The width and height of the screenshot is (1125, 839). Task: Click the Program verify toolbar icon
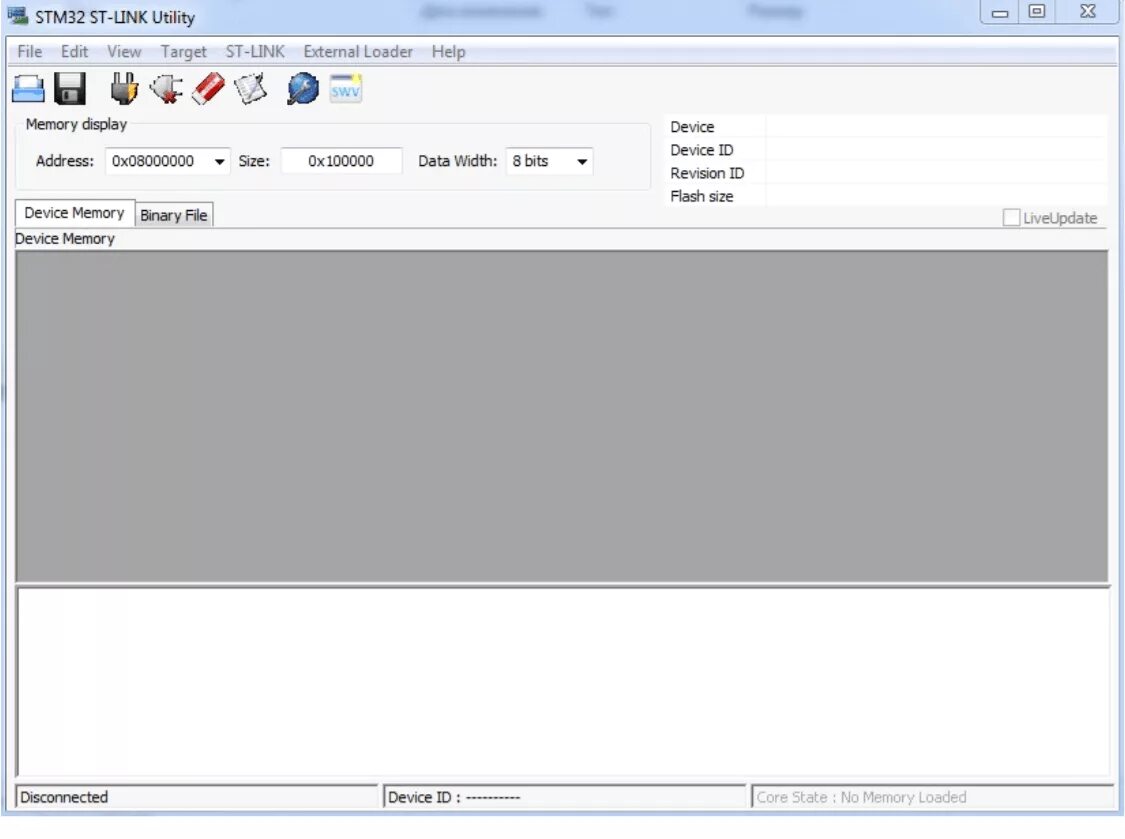tap(250, 89)
